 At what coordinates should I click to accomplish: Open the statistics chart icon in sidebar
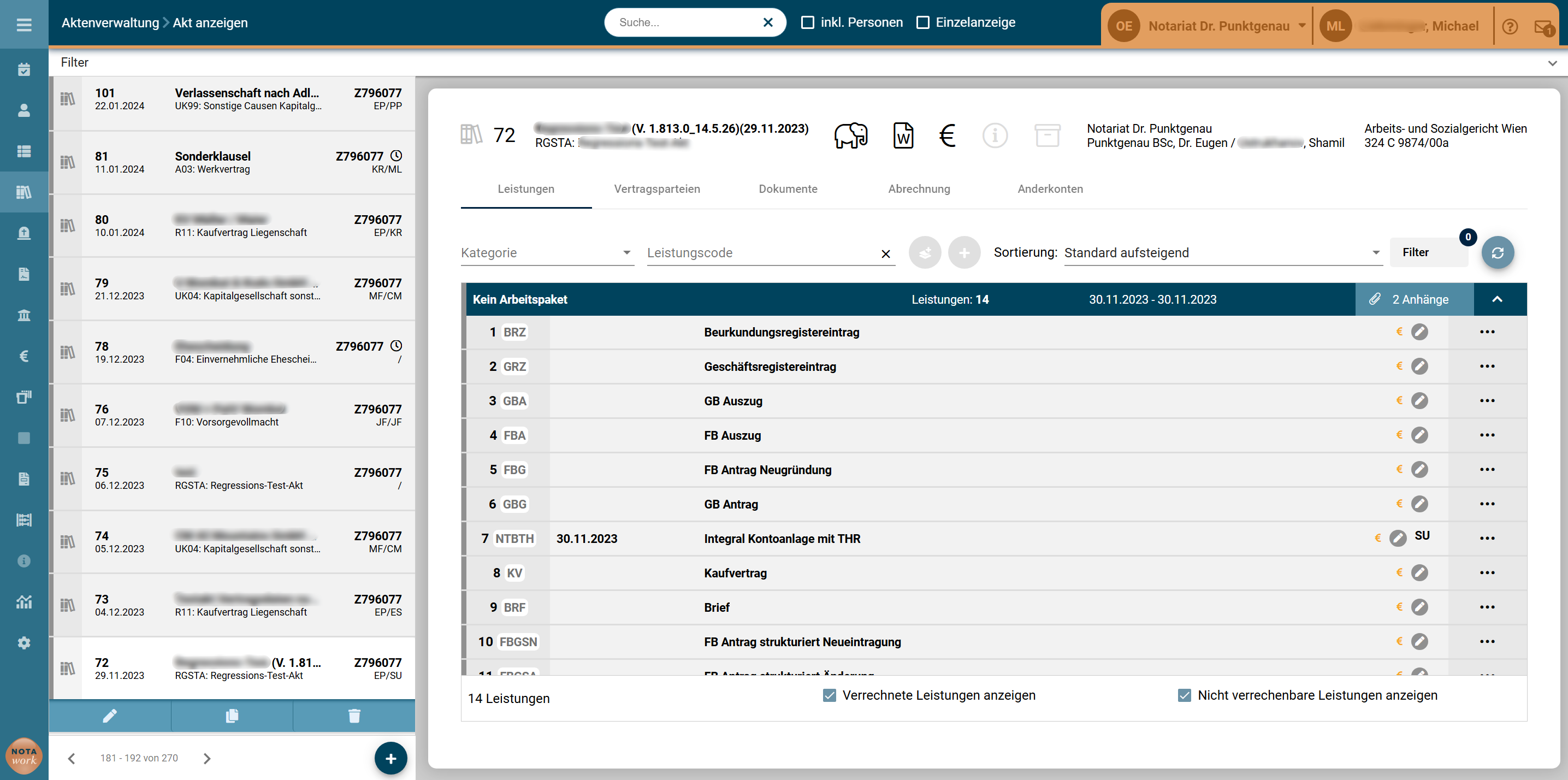click(23, 601)
